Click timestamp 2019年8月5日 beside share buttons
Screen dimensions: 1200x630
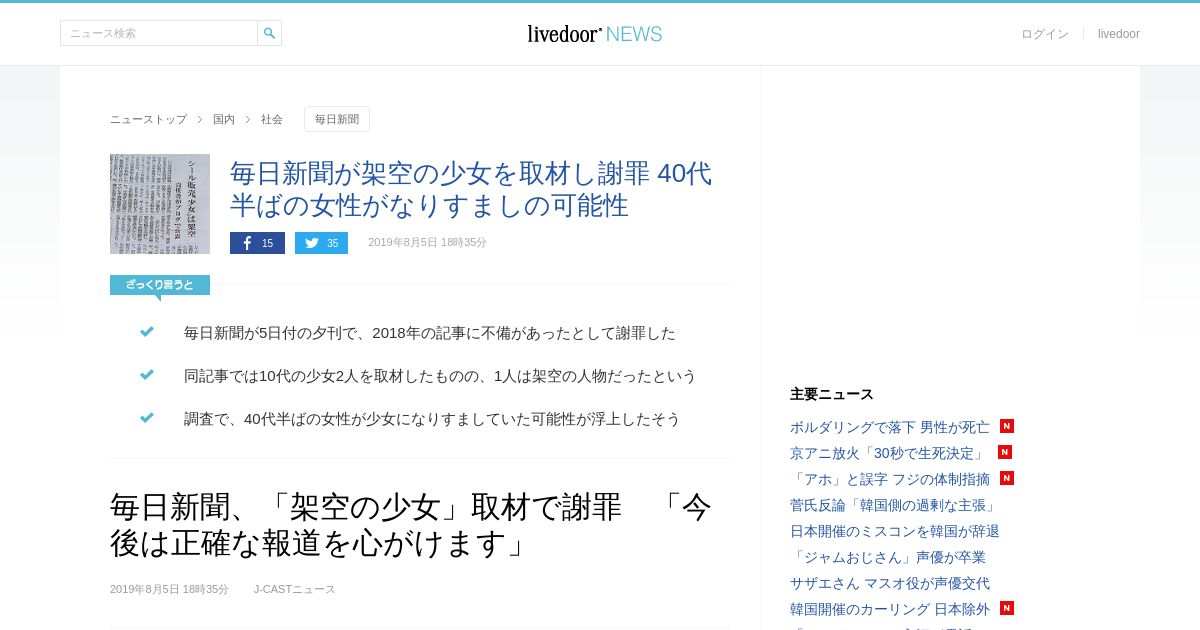pos(427,243)
